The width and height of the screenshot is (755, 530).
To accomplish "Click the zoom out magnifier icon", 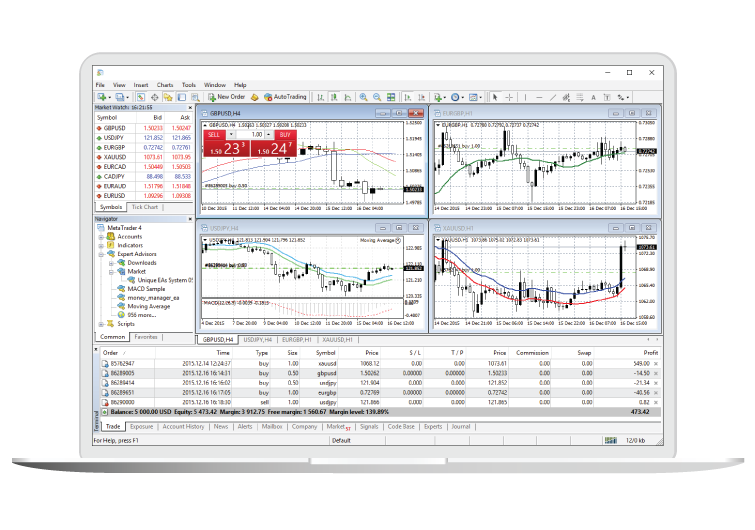I will click(377, 97).
